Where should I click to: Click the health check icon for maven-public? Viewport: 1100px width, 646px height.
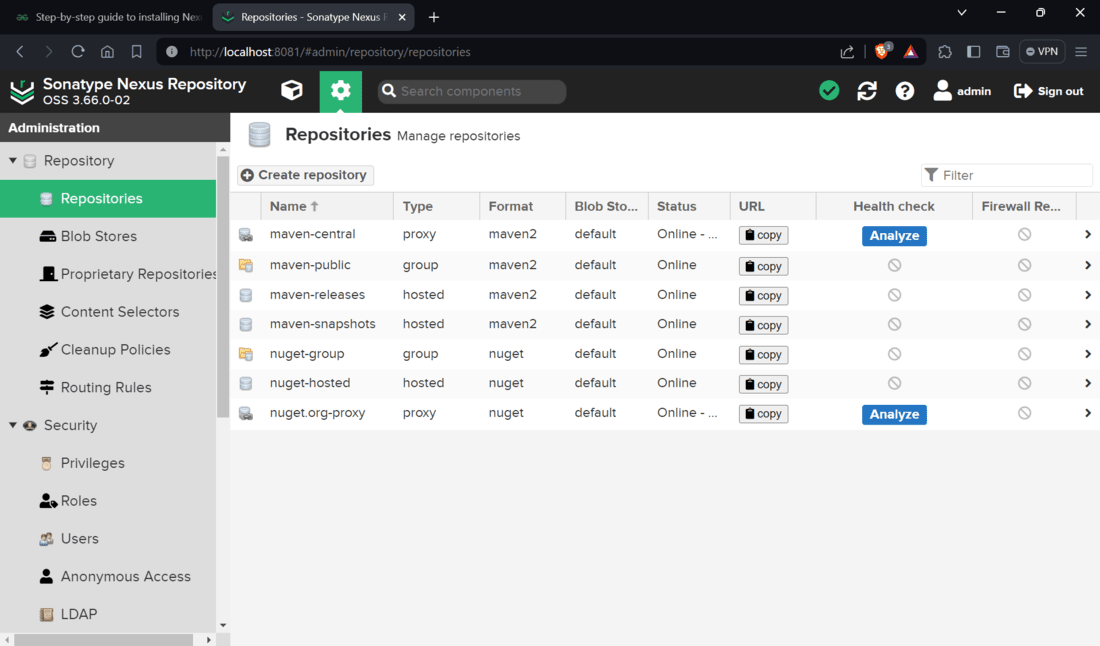click(894, 265)
